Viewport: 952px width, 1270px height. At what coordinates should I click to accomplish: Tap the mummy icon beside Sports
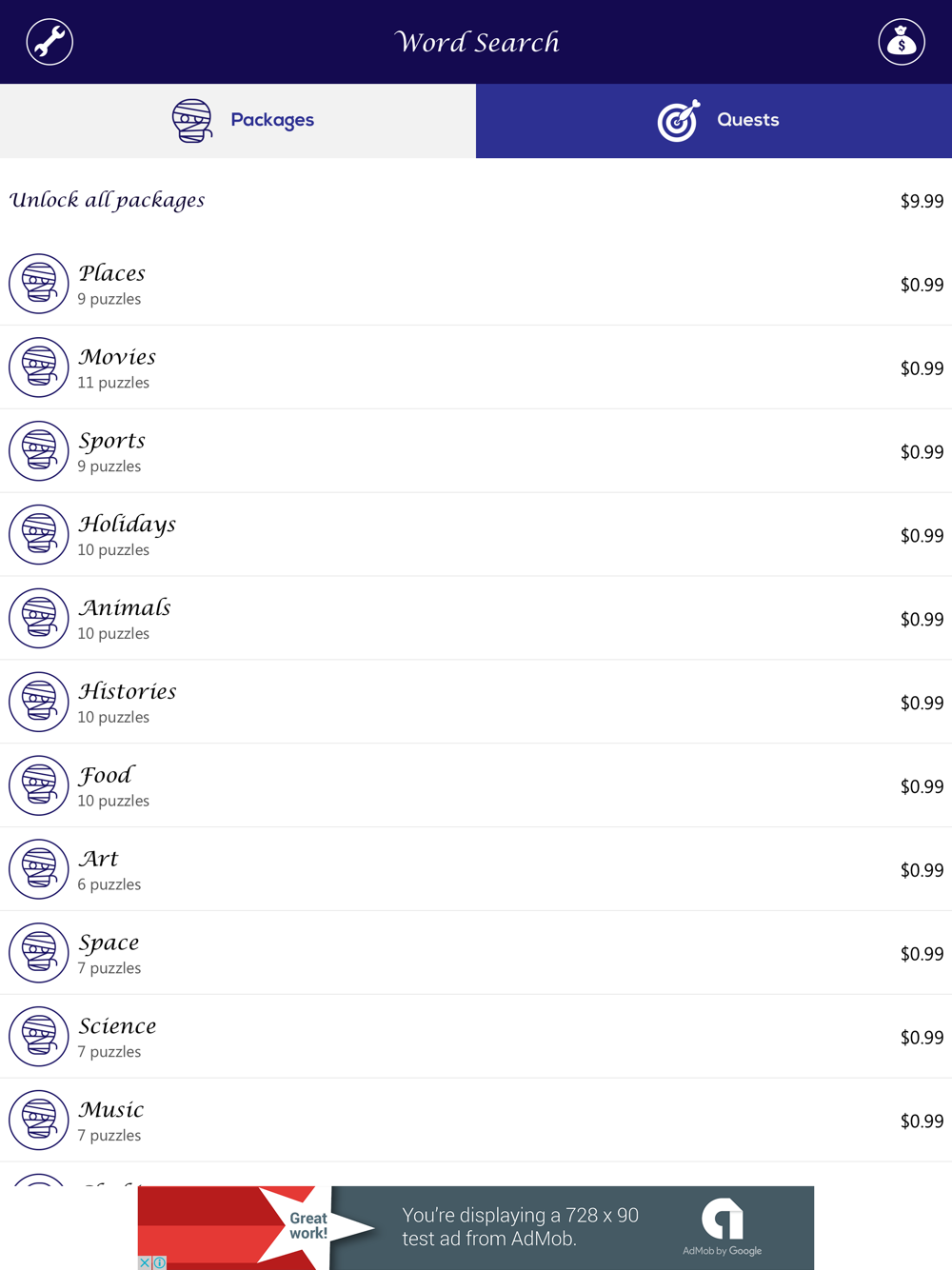pos(39,451)
